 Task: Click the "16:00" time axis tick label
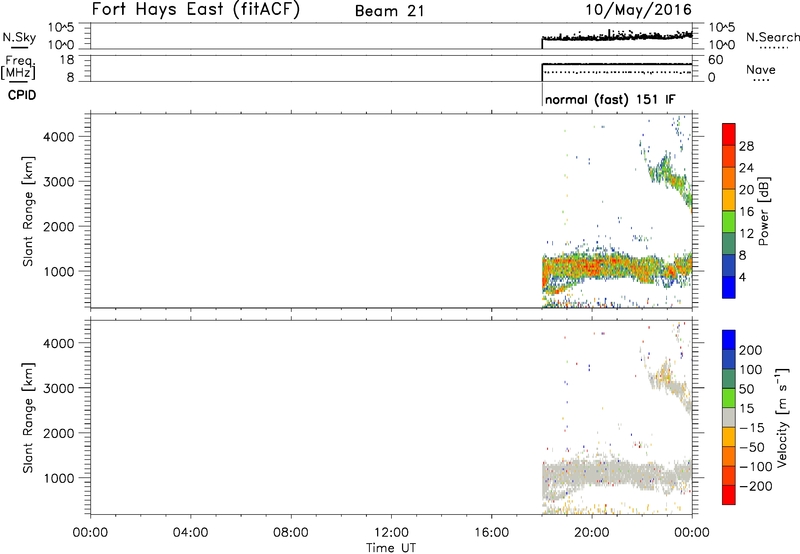491,533
